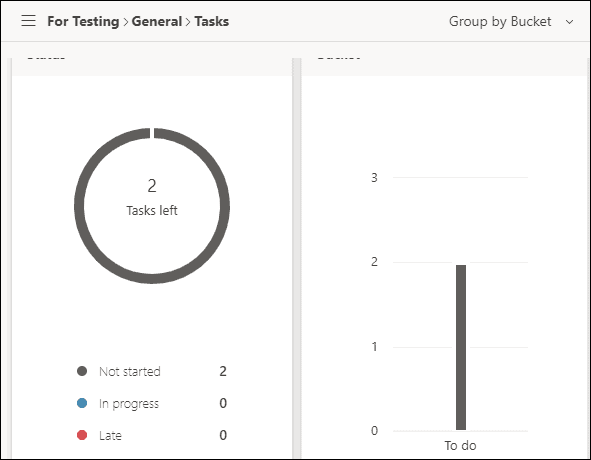This screenshot has height=460, width=591.
Task: Click the To do bar in bucket chart
Action: (x=461, y=347)
